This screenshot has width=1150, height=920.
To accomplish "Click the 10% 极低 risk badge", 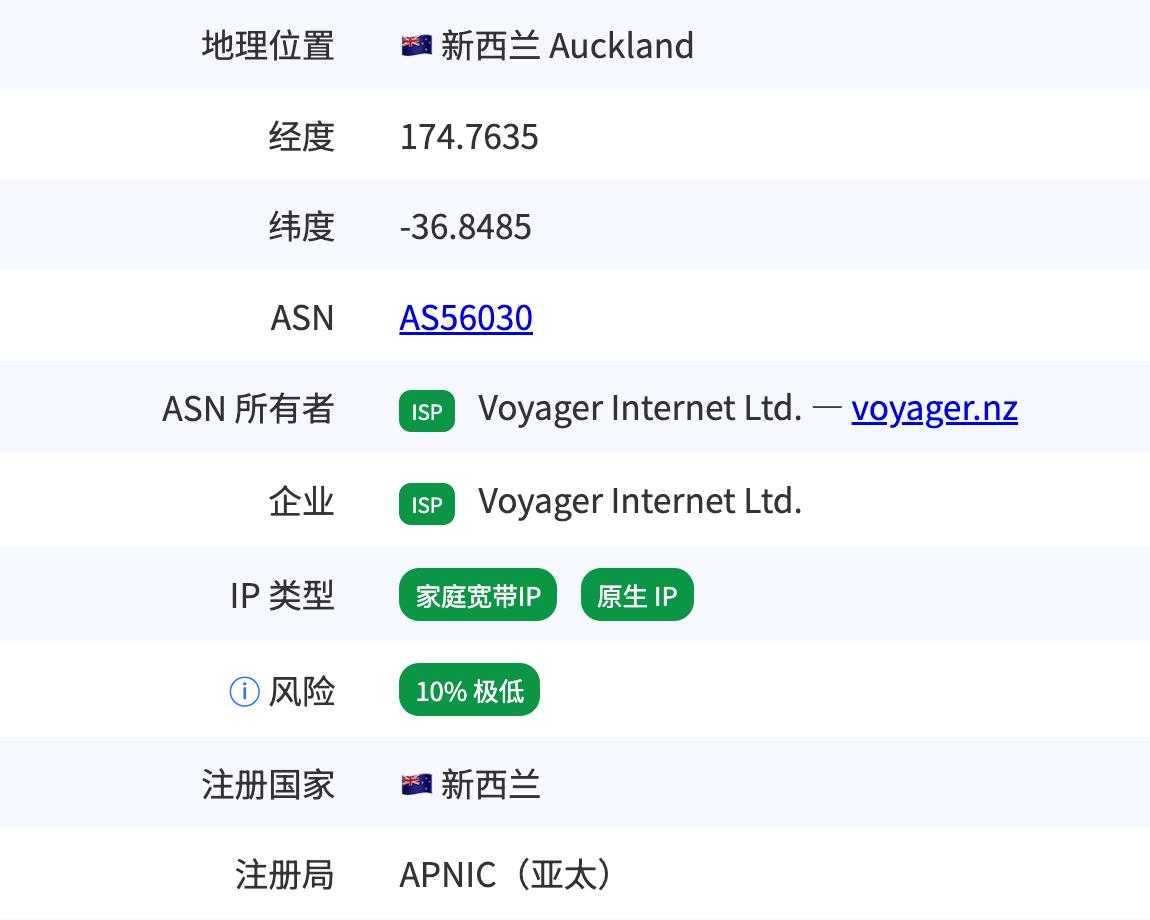I will tap(469, 690).
